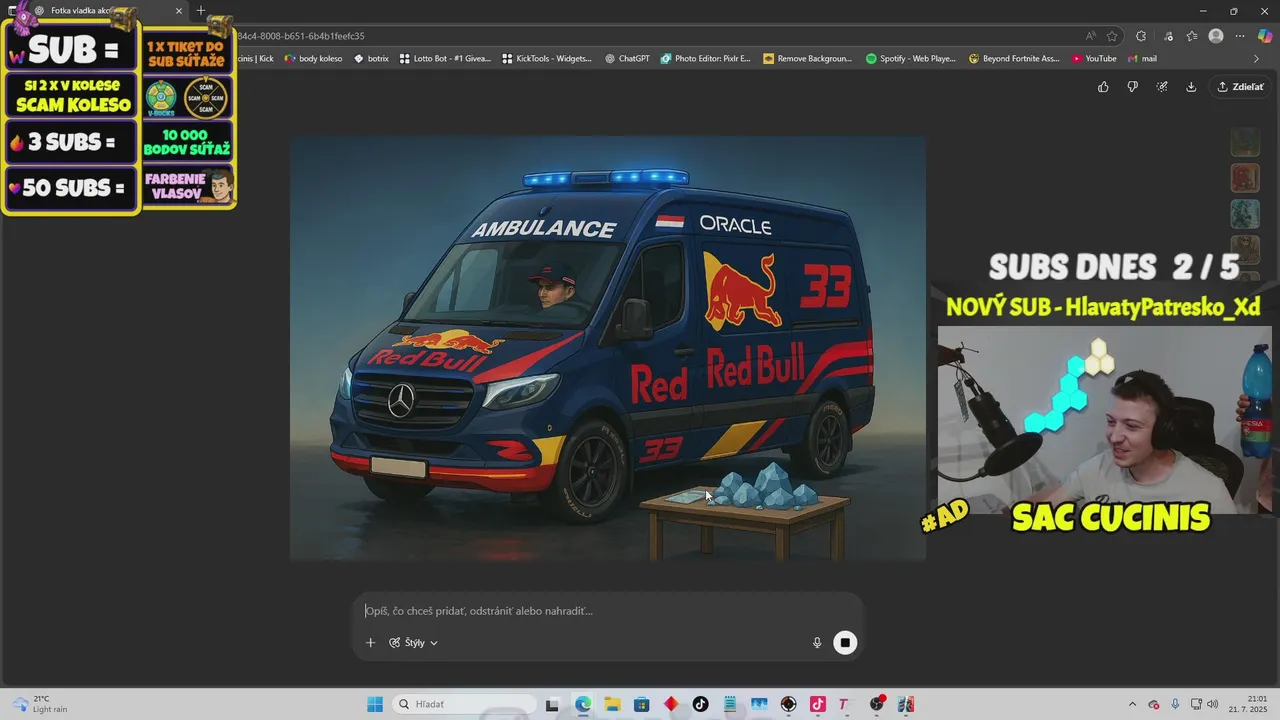Download the generated image

[1191, 87]
